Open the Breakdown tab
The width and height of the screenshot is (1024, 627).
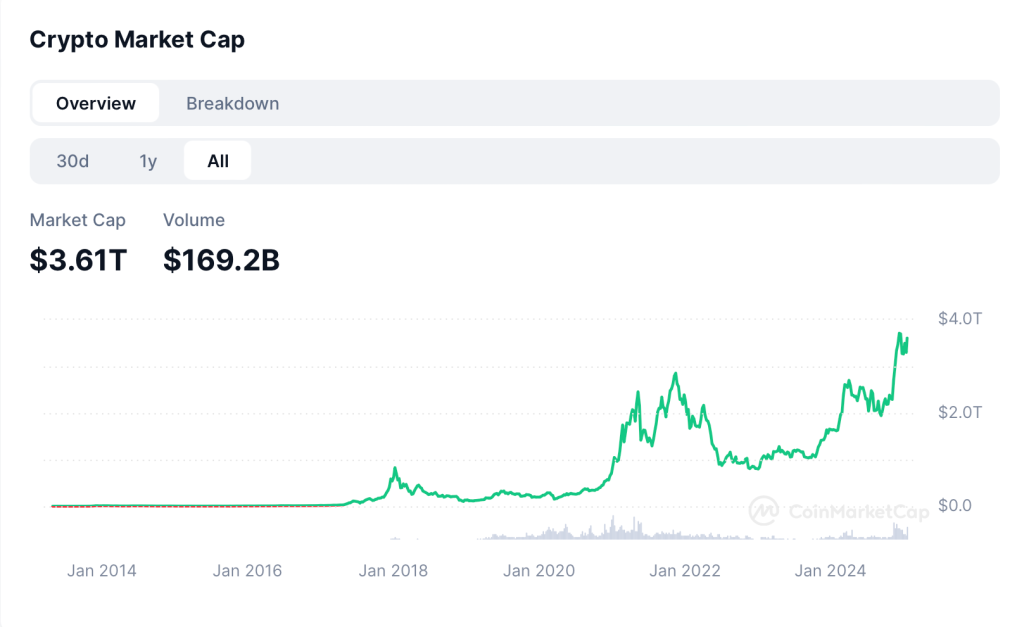pos(232,103)
